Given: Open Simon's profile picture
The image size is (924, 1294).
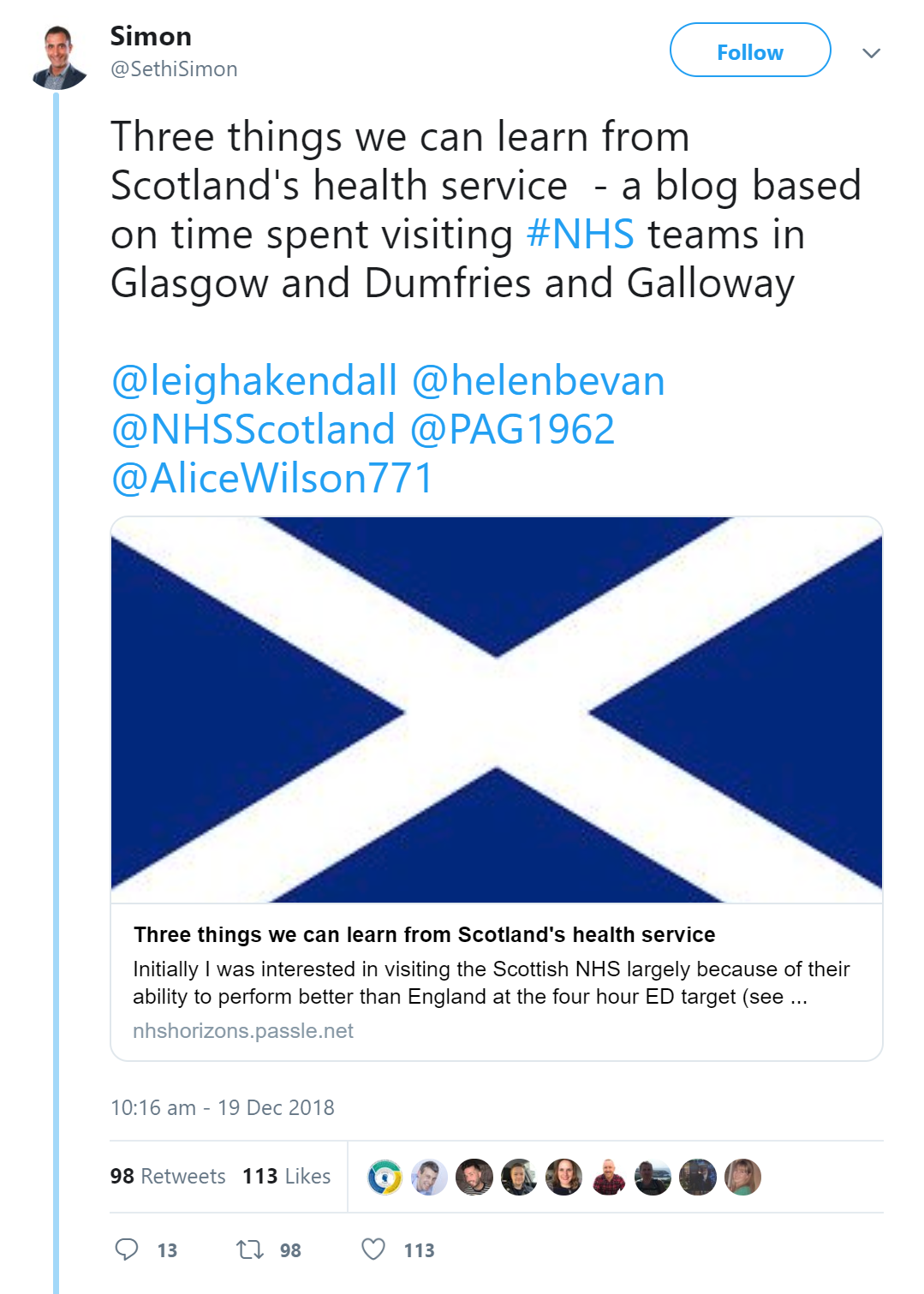Looking at the screenshot, I should 58,57.
